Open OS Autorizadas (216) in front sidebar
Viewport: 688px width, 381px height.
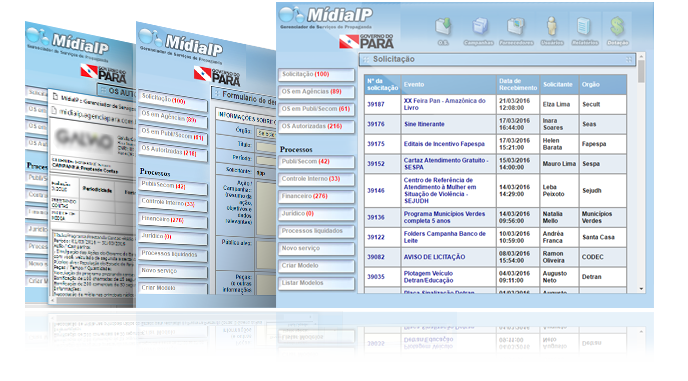click(316, 126)
